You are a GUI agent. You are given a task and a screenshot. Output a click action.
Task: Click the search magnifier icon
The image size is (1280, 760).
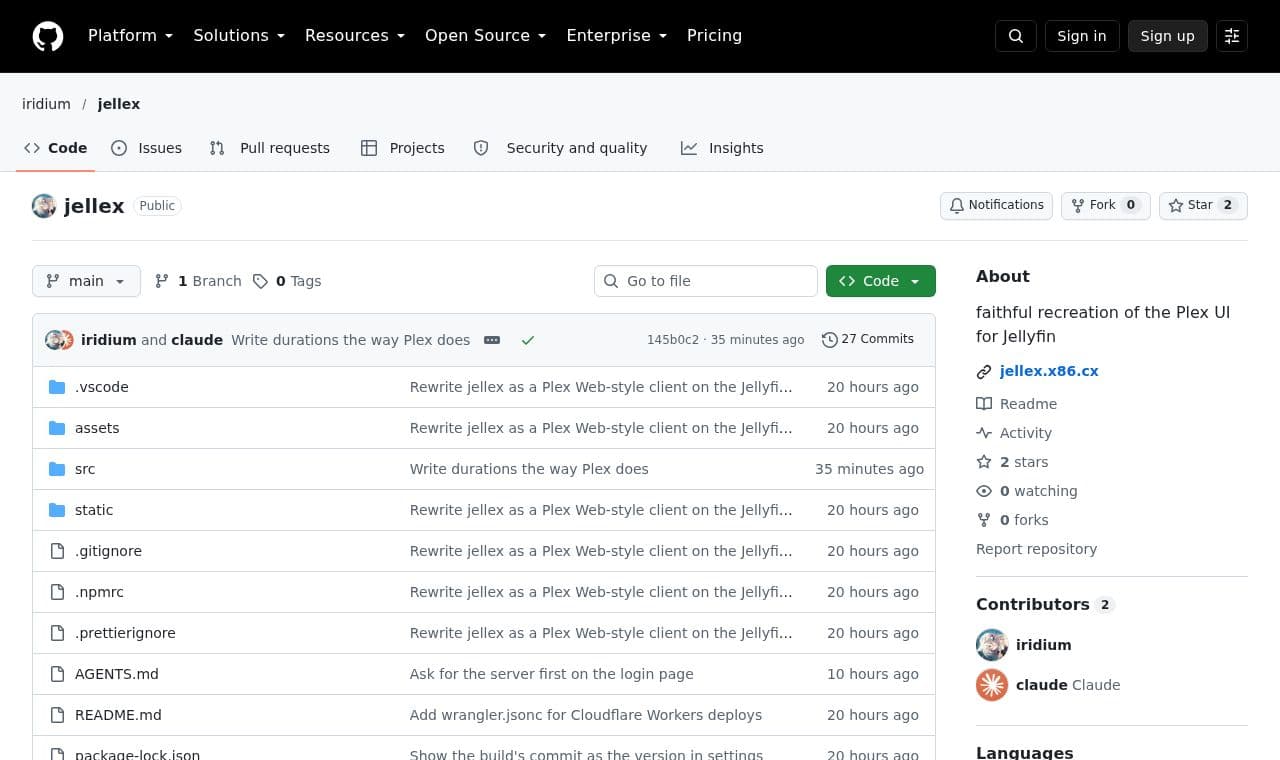(x=1016, y=36)
